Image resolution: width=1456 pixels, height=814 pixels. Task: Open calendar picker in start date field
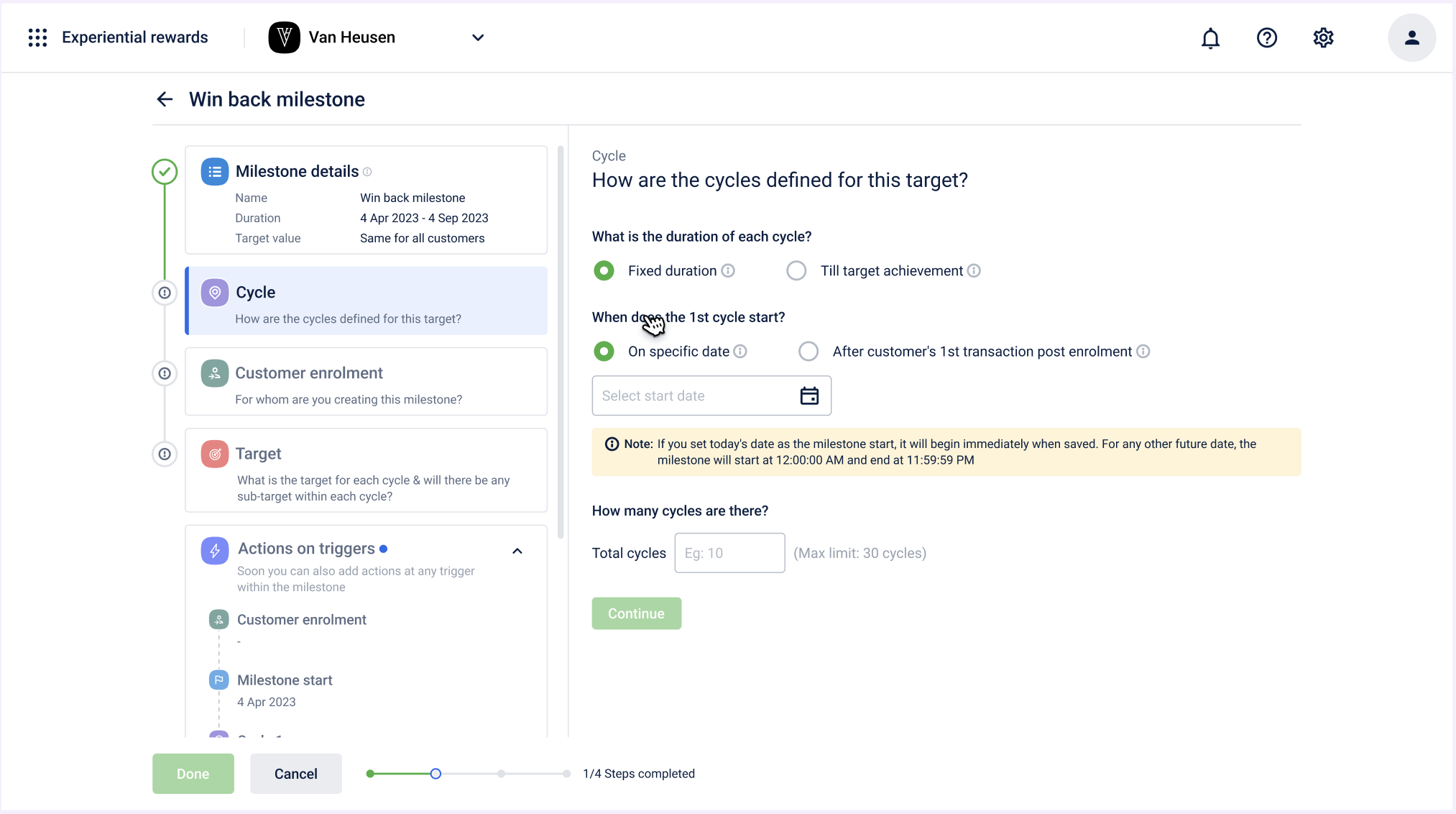pos(809,395)
